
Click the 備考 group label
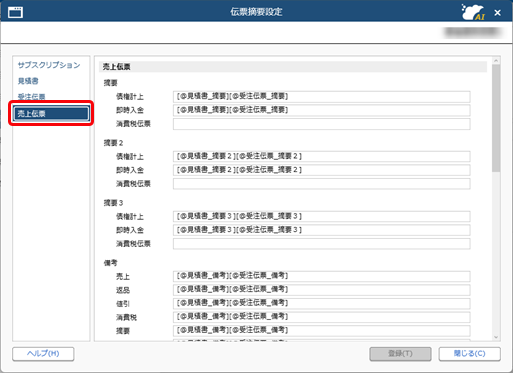coord(110,263)
